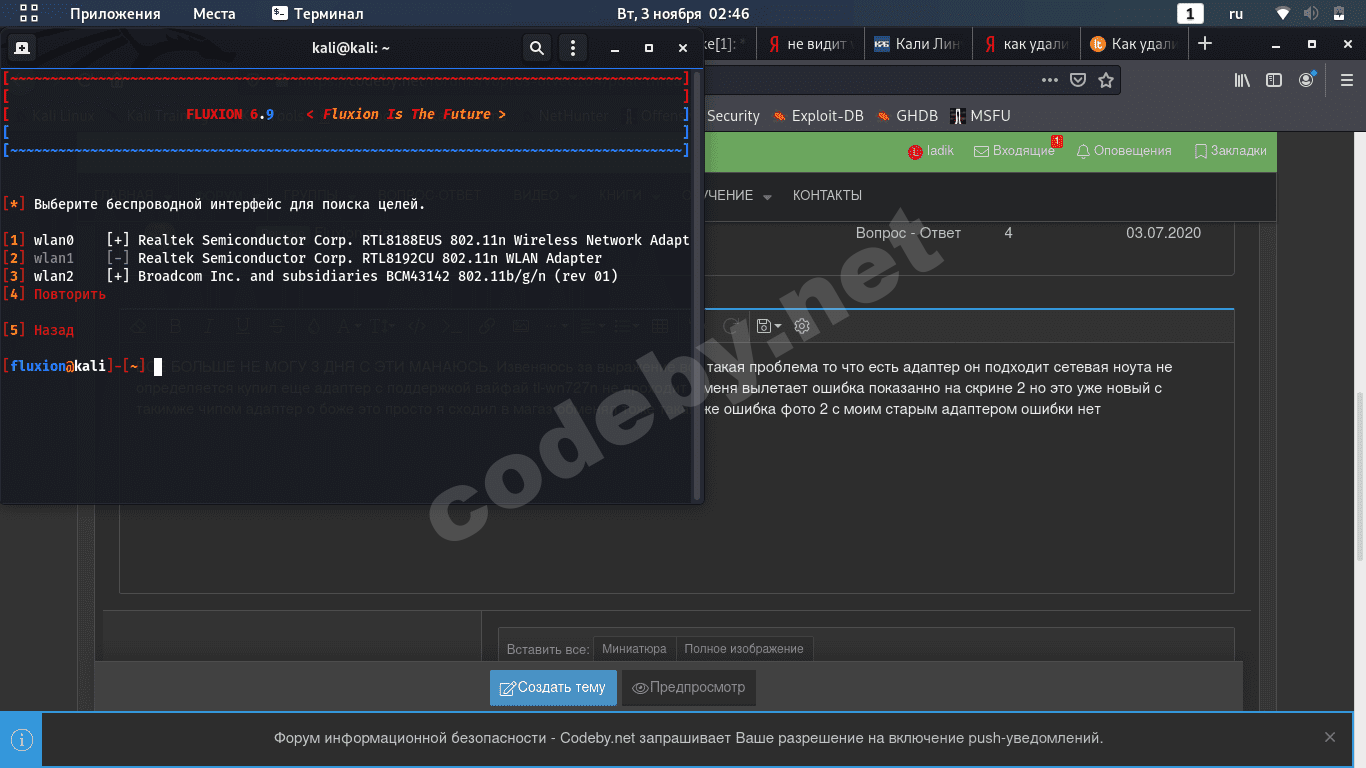1366x768 pixels.
Task: Switch keyboard layout indicator ru
Action: coord(1236,14)
